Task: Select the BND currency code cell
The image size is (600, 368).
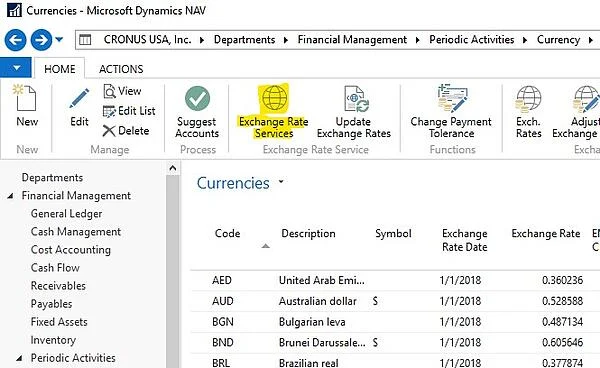Action: [x=222, y=342]
